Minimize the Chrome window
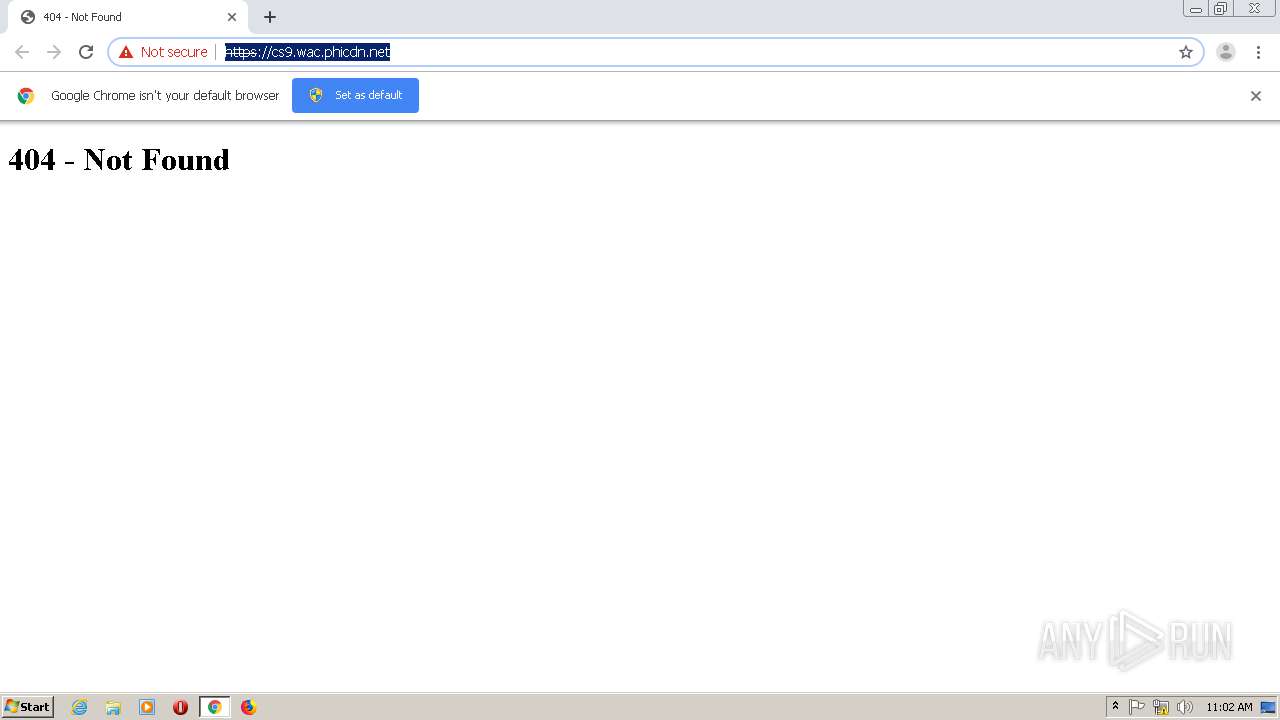The image size is (1280, 720). click(x=1196, y=9)
